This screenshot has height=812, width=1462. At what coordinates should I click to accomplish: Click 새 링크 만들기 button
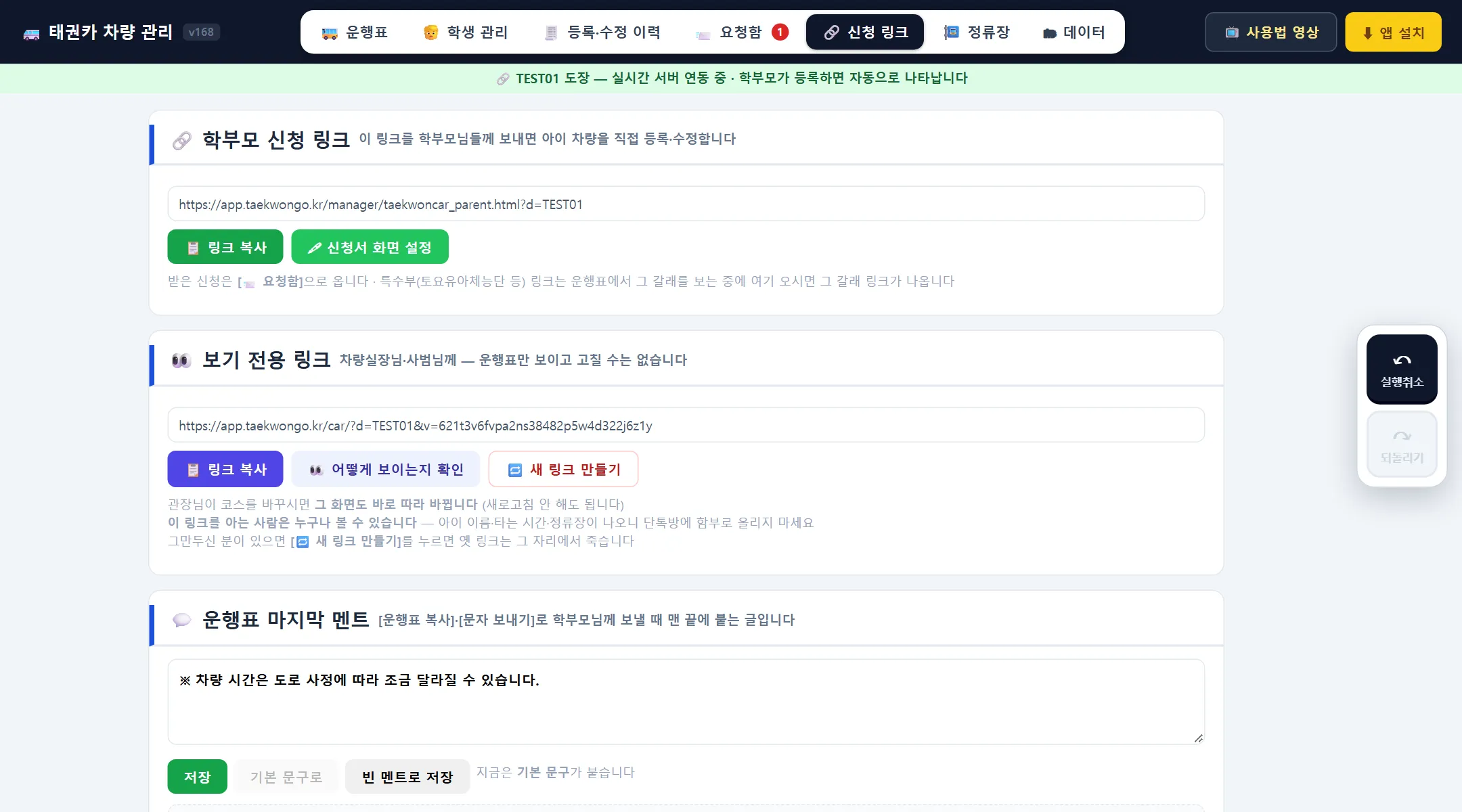(x=563, y=469)
